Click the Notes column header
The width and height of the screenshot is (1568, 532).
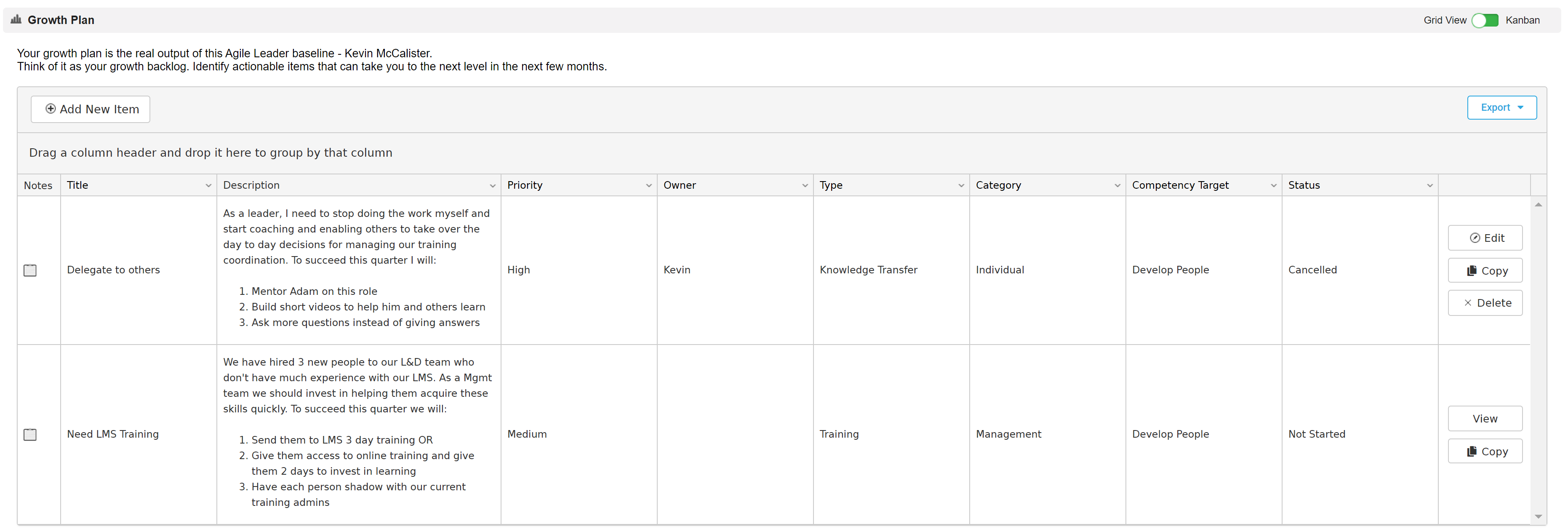[x=38, y=185]
